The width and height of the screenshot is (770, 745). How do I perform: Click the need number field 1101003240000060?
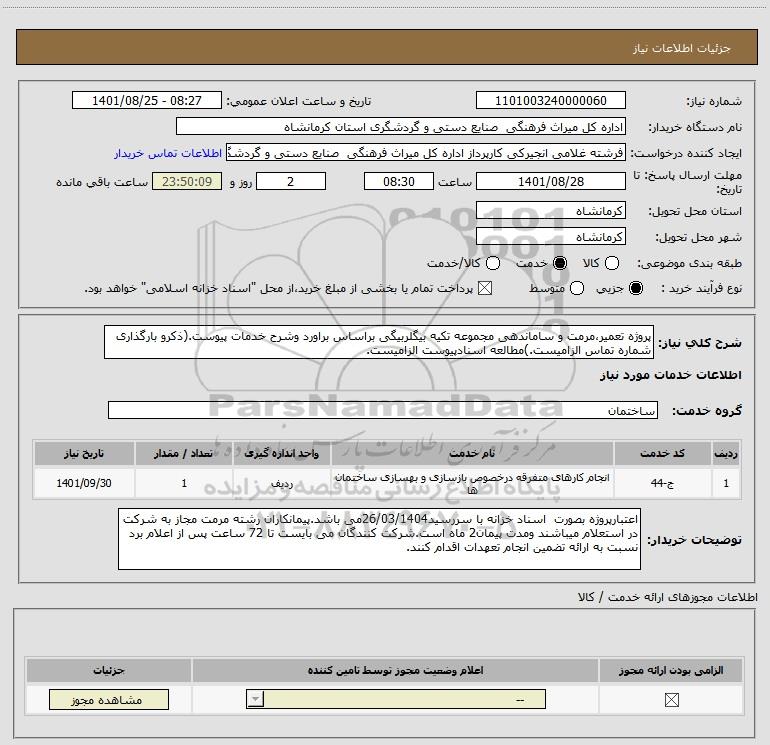550,101
